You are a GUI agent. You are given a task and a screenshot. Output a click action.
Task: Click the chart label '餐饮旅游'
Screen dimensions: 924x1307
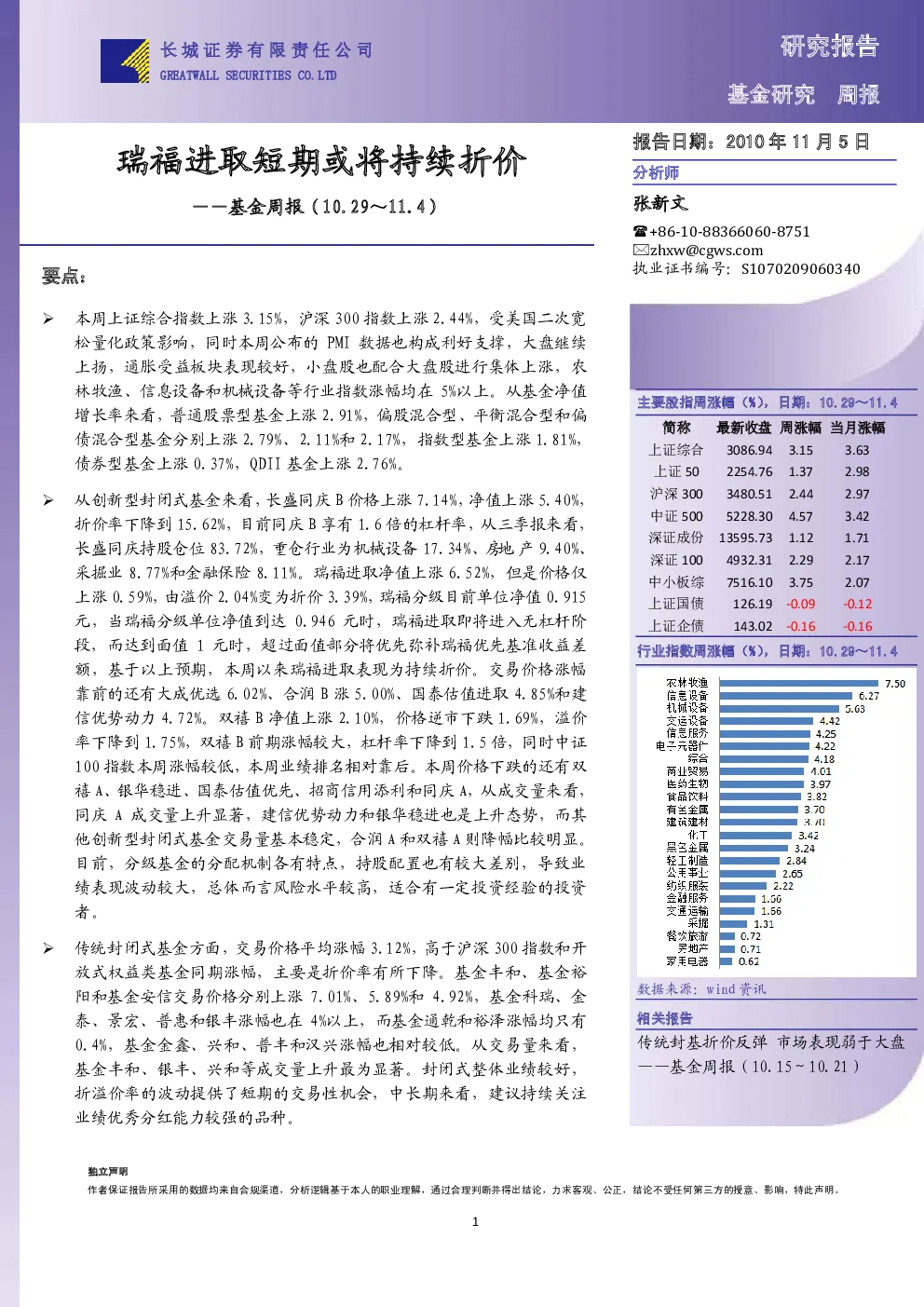point(687,936)
